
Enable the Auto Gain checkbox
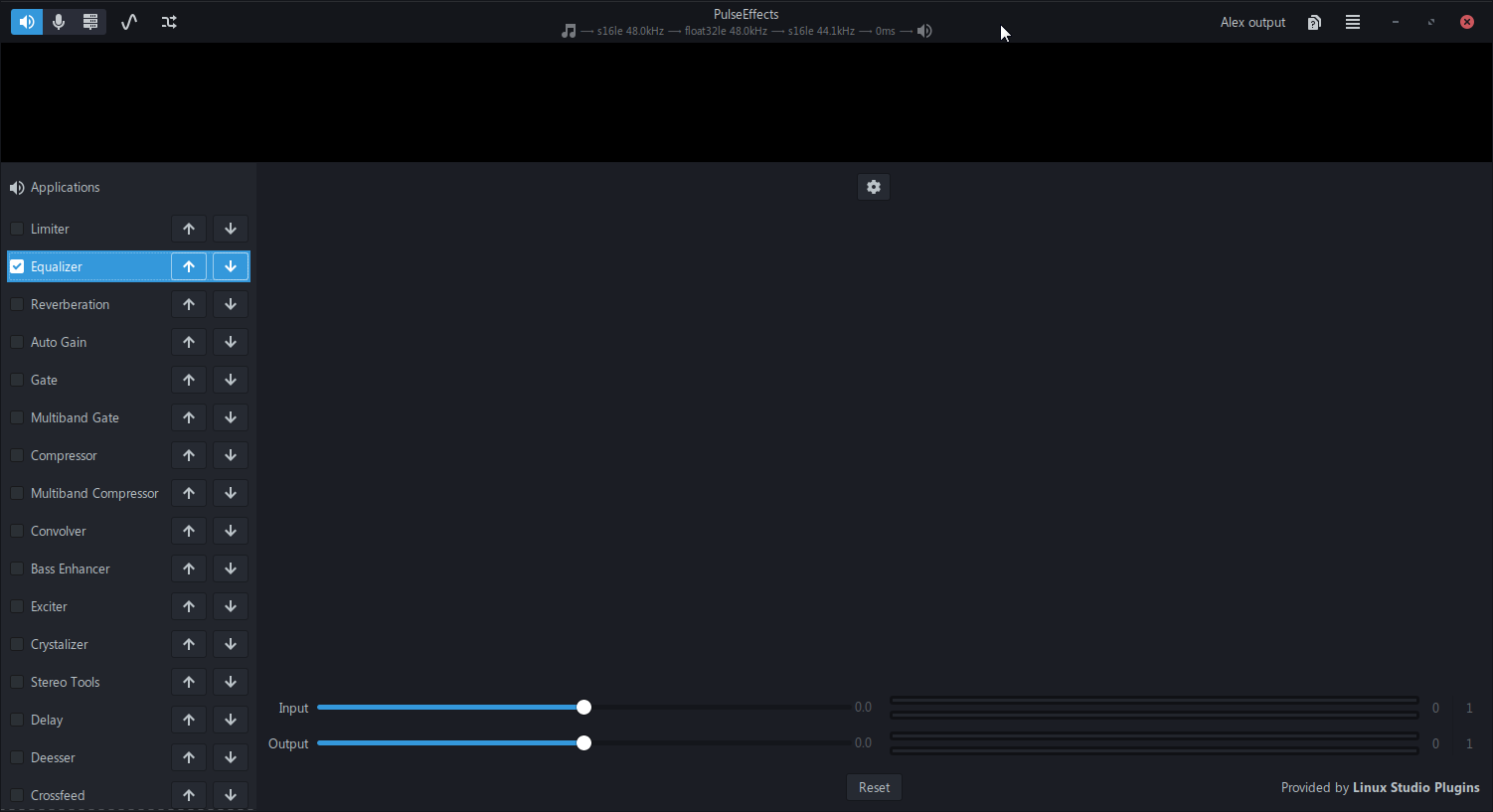tap(17, 342)
